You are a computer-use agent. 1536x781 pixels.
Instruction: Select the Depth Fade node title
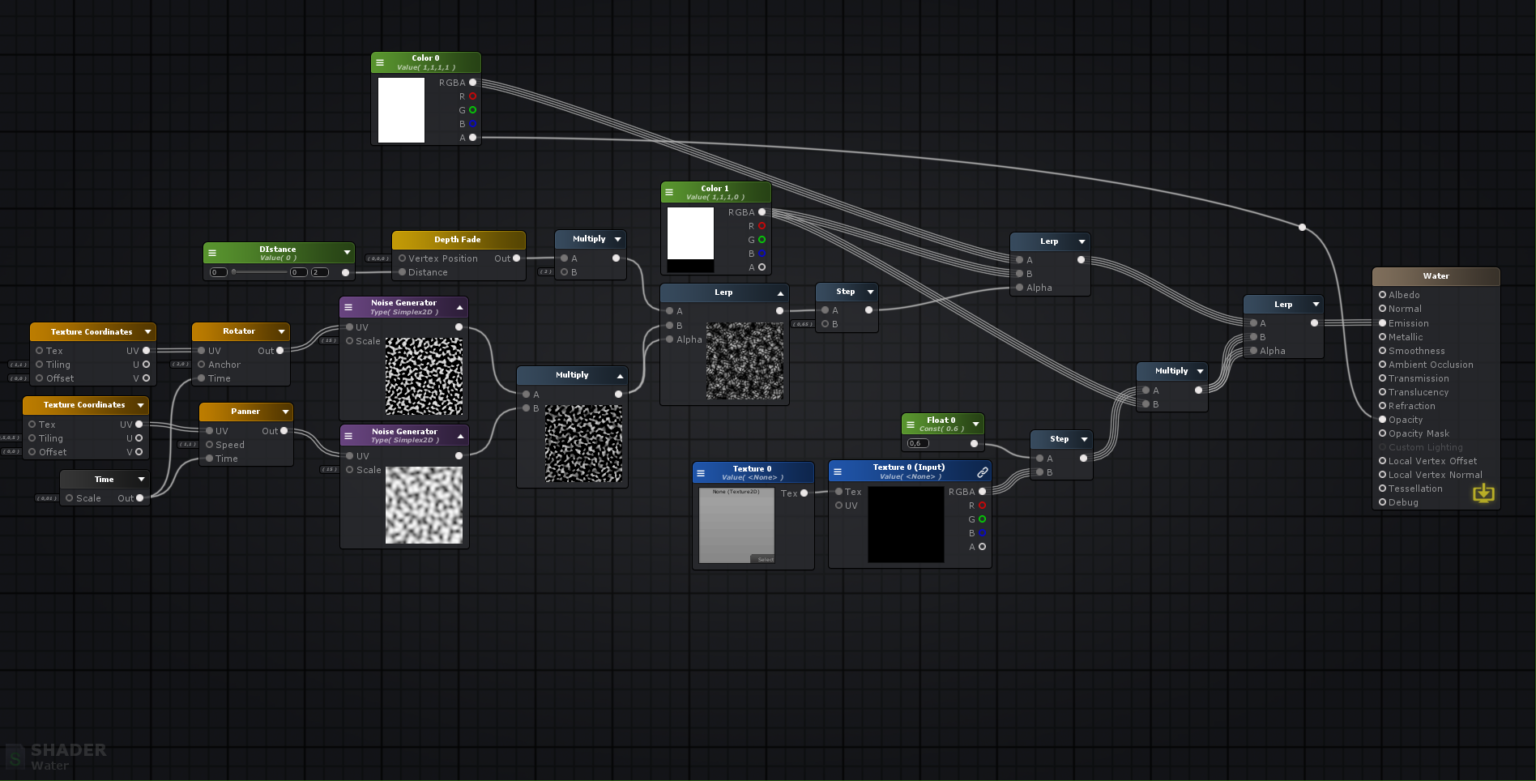coord(458,240)
